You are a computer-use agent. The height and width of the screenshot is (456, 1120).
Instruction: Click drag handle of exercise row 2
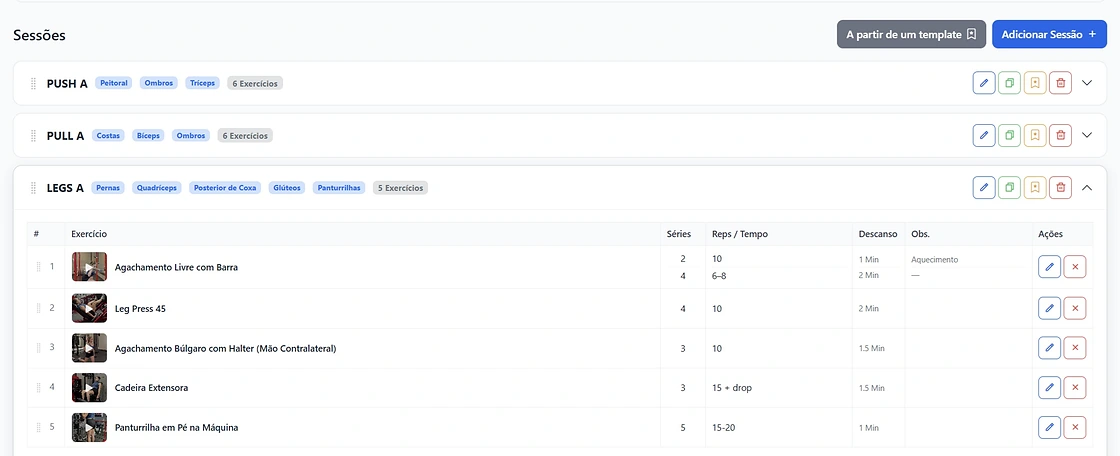(x=39, y=308)
